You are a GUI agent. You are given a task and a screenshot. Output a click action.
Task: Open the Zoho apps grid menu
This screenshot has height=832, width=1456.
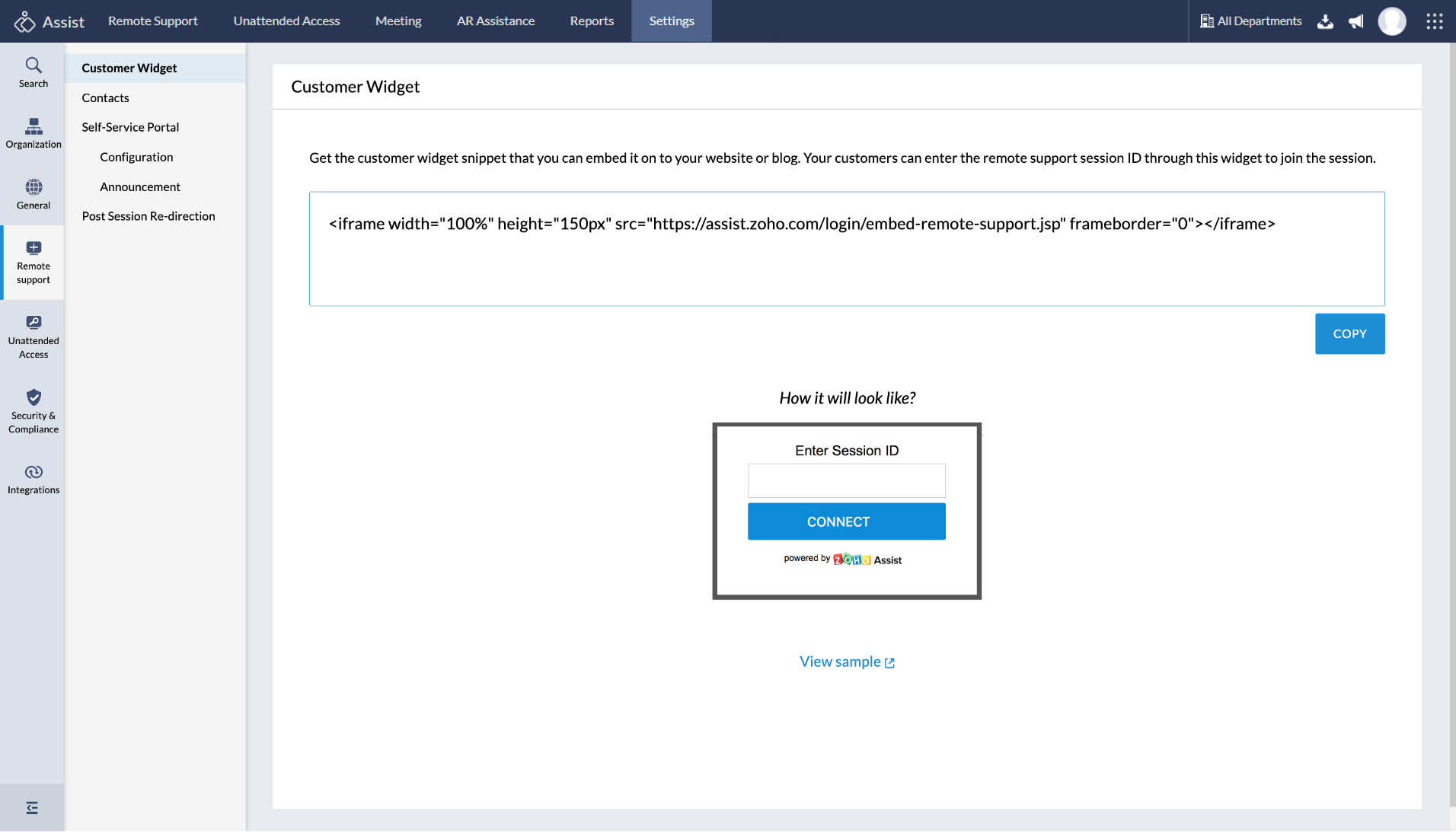[x=1435, y=21]
